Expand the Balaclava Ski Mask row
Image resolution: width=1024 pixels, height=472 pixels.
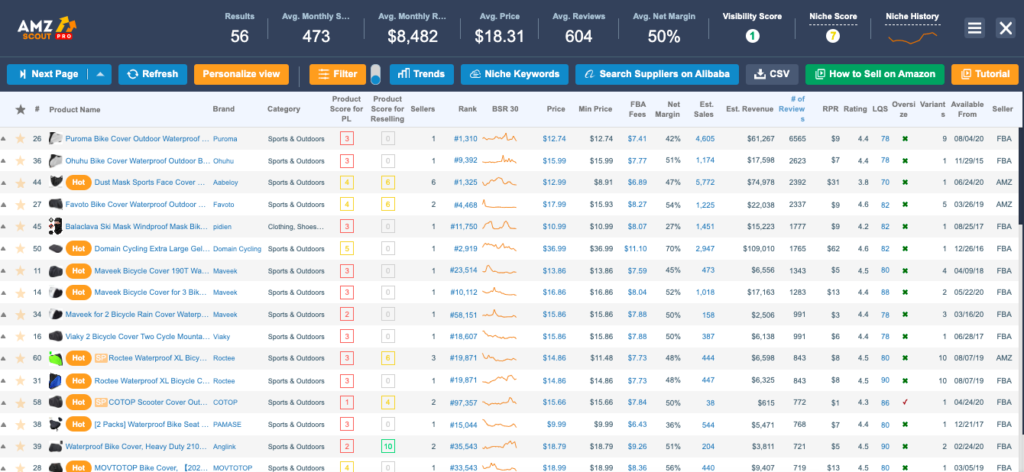[x=3, y=227]
